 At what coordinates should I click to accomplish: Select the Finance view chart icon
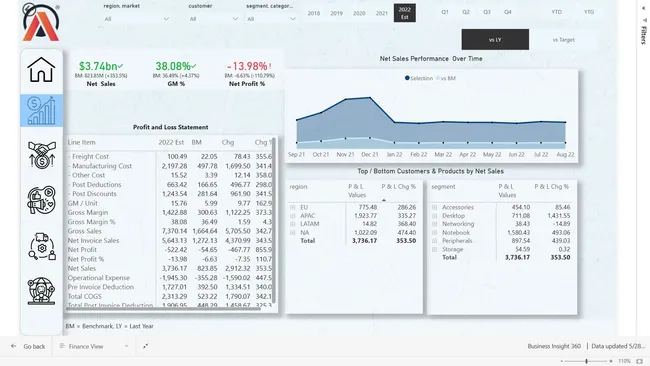click(x=41, y=110)
